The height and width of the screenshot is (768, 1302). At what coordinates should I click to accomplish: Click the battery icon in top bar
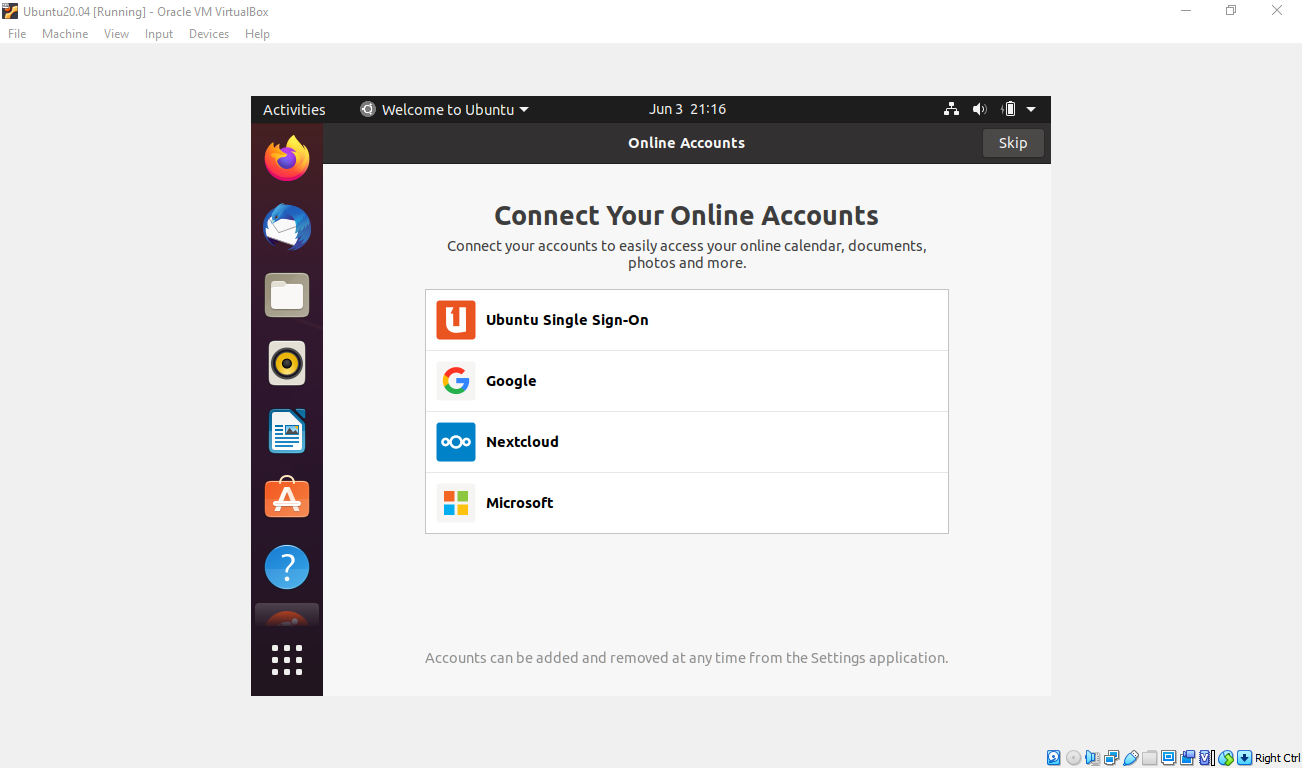(x=1009, y=109)
